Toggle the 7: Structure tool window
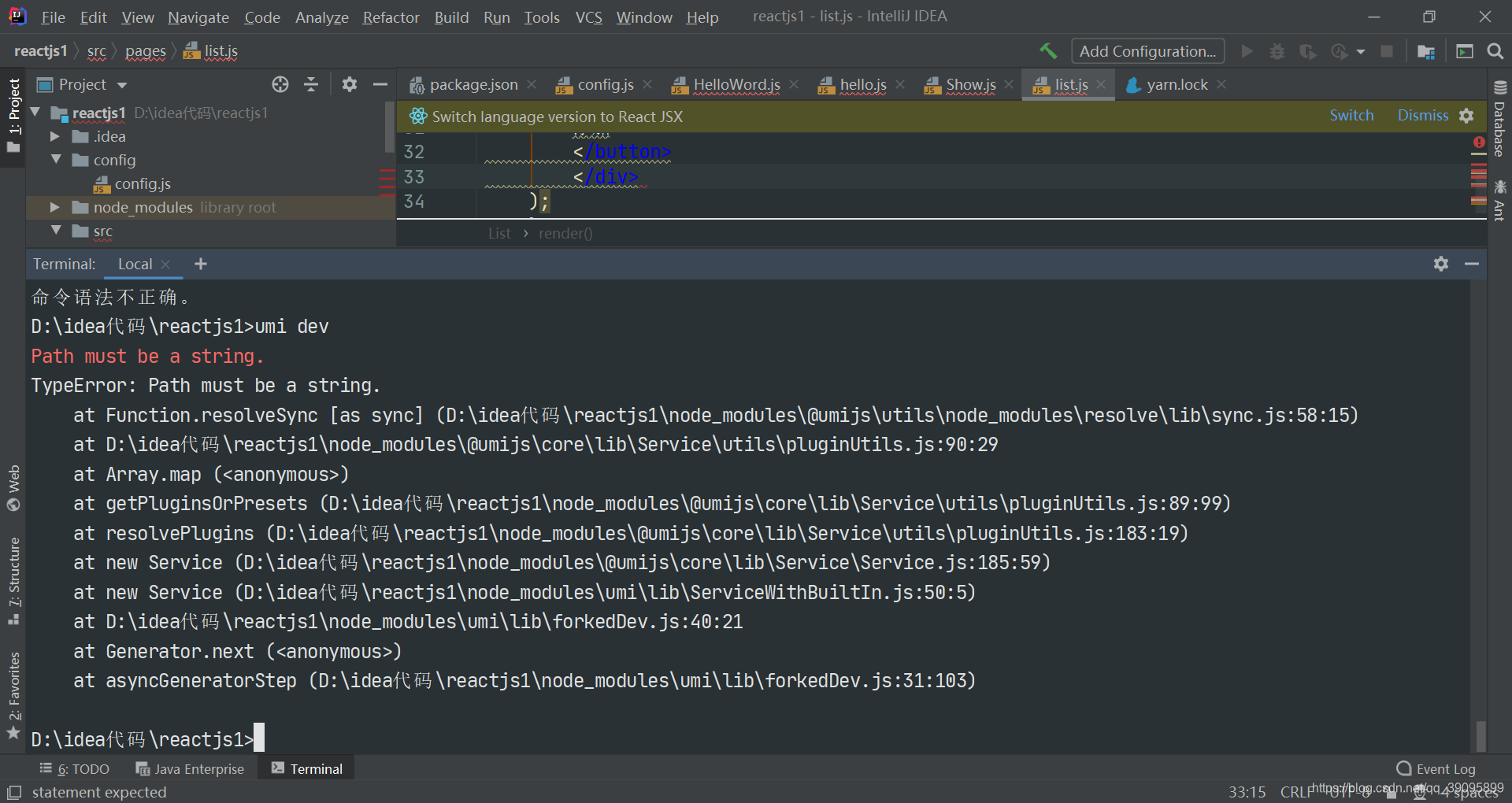 [13, 581]
